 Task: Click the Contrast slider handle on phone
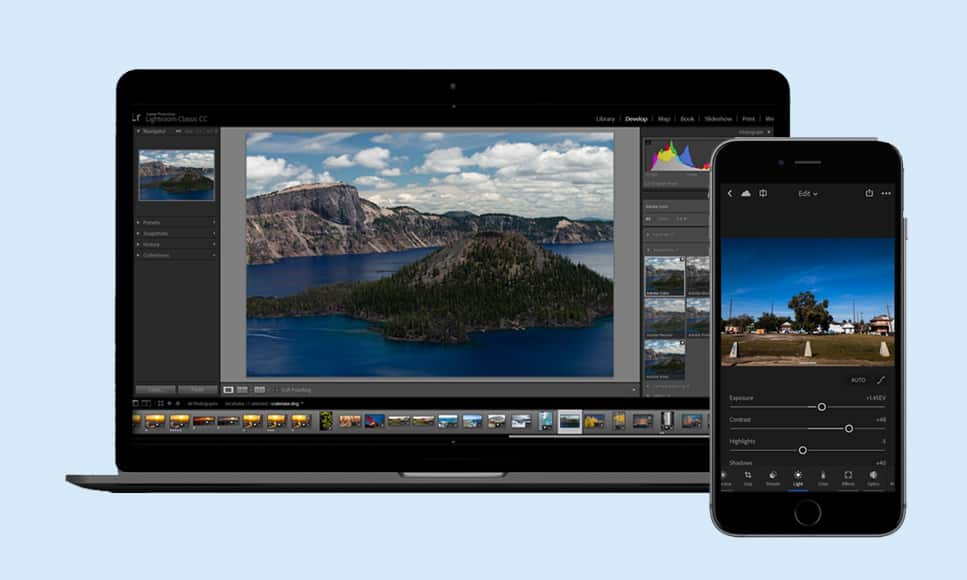[x=849, y=428]
